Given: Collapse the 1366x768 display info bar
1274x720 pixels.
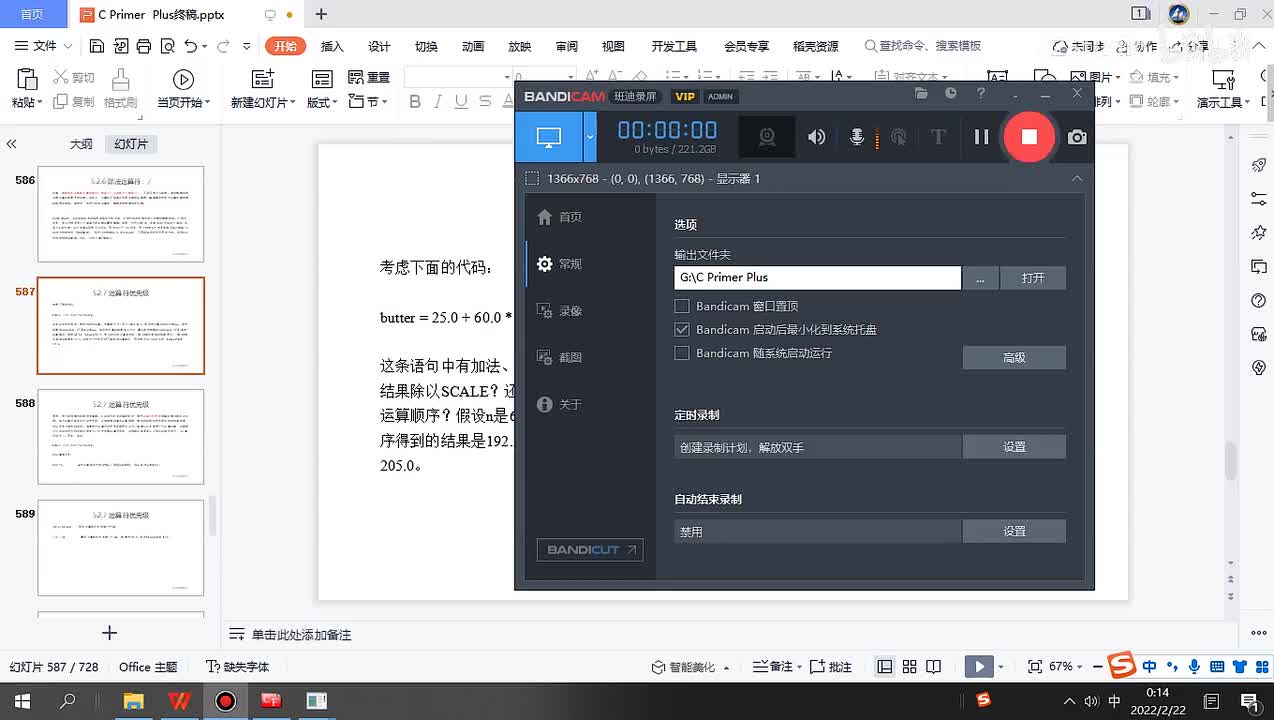Looking at the screenshot, I should [x=1077, y=178].
